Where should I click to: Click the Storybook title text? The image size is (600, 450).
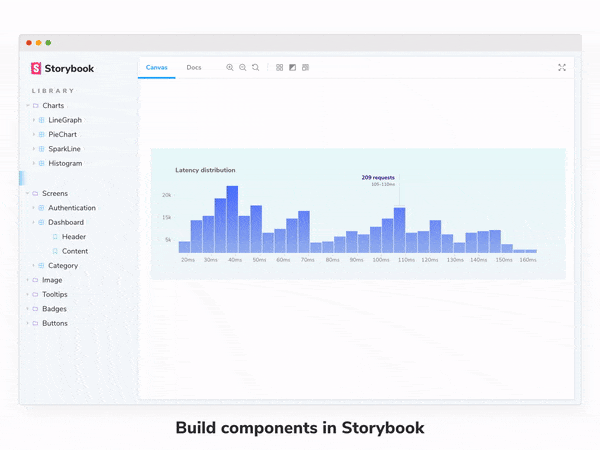click(x=69, y=68)
